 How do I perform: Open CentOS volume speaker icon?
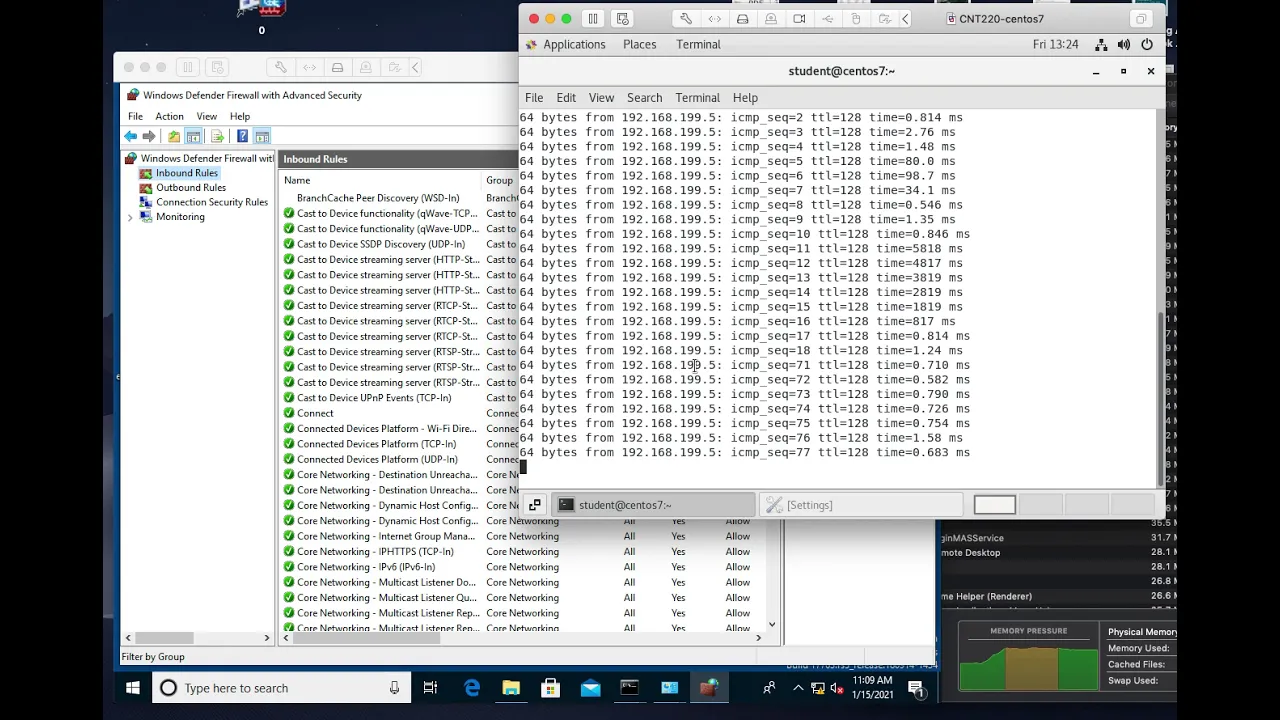coord(1124,44)
